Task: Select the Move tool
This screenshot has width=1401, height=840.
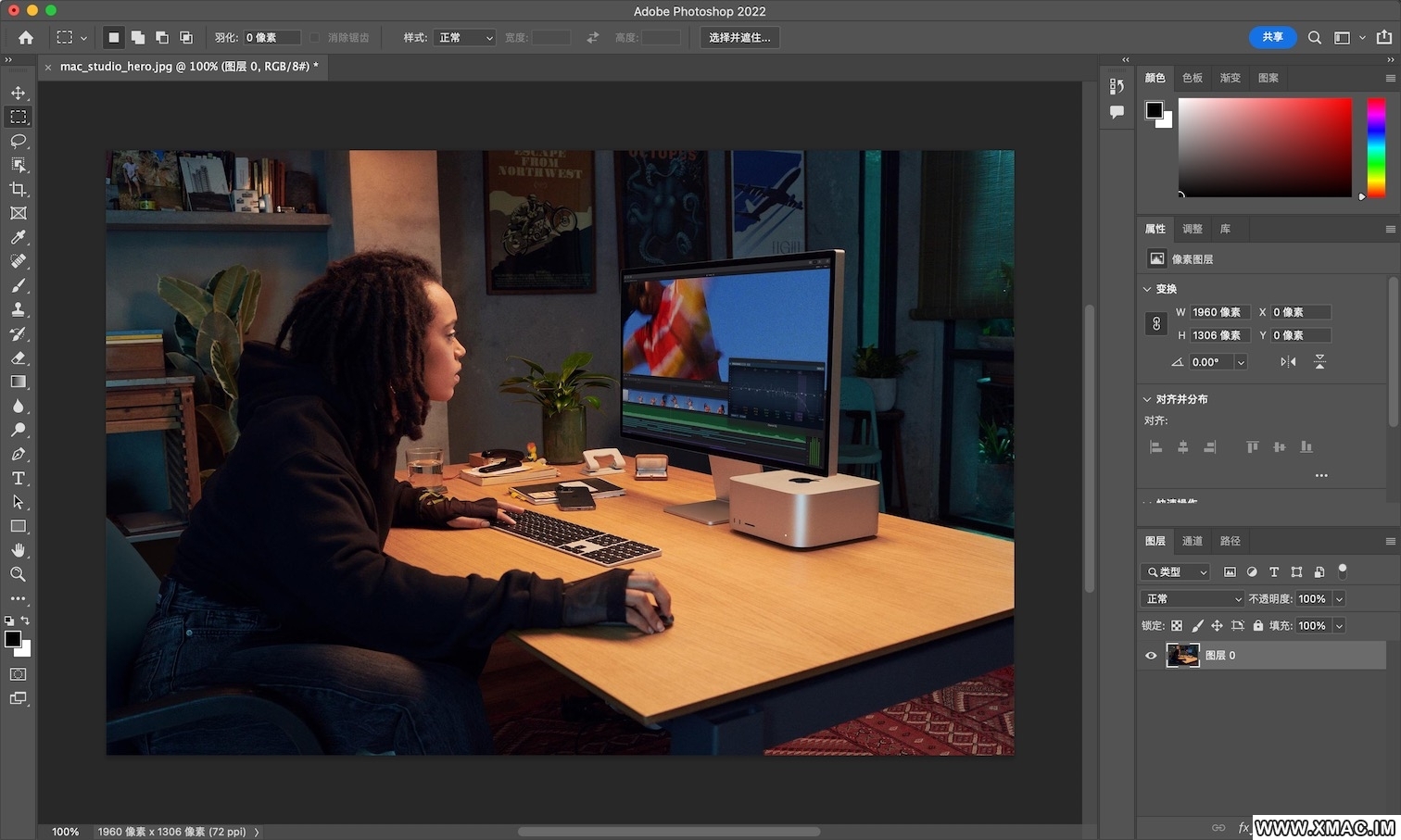Action: 19,93
